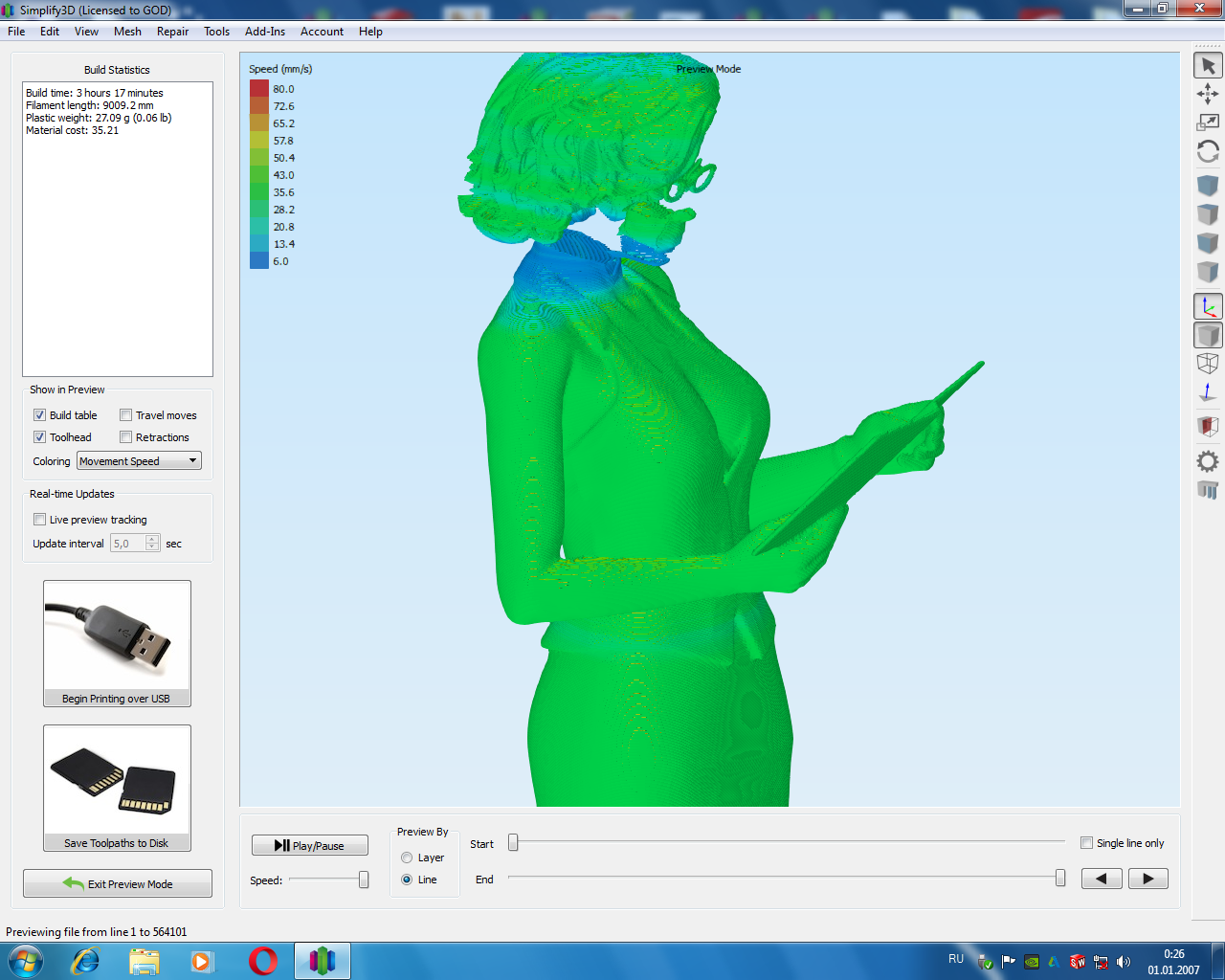Select the Layer preview radio button

[x=407, y=857]
